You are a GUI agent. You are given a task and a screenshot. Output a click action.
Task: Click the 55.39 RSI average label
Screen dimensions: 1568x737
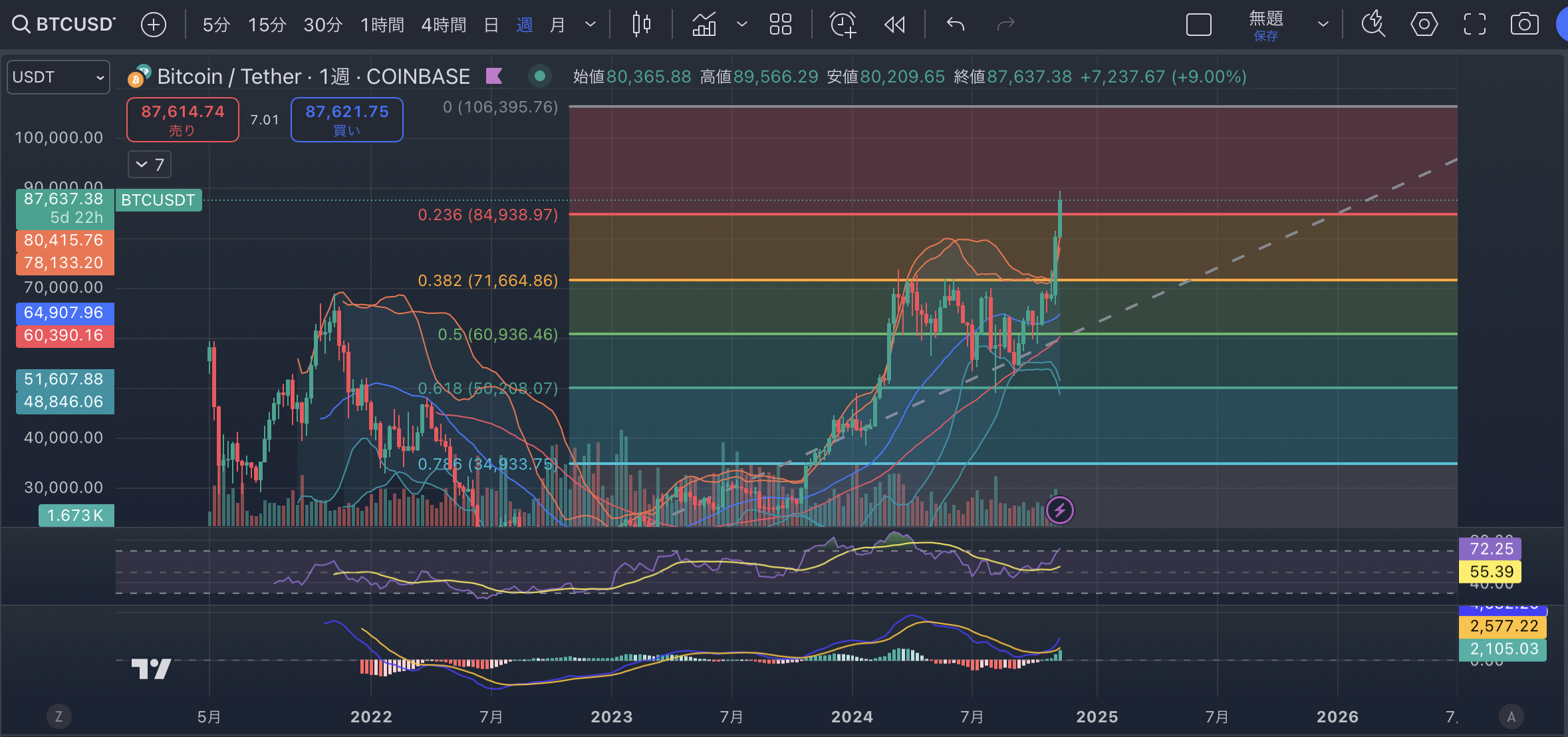pos(1490,571)
